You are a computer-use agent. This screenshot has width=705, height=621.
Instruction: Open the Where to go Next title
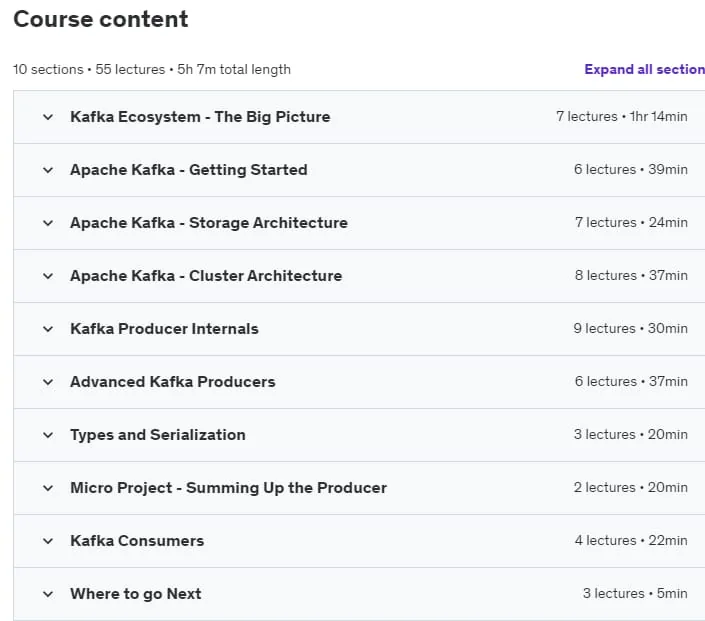(x=136, y=594)
